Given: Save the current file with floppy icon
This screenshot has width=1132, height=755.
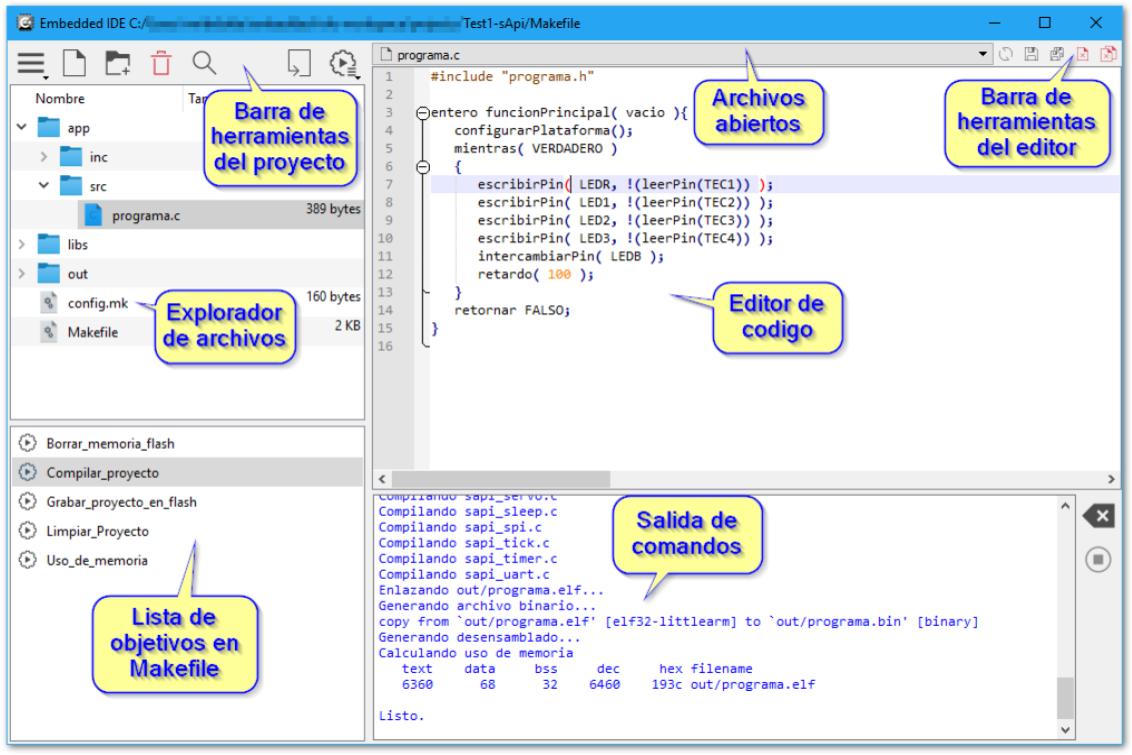Looking at the screenshot, I should click(x=1032, y=54).
